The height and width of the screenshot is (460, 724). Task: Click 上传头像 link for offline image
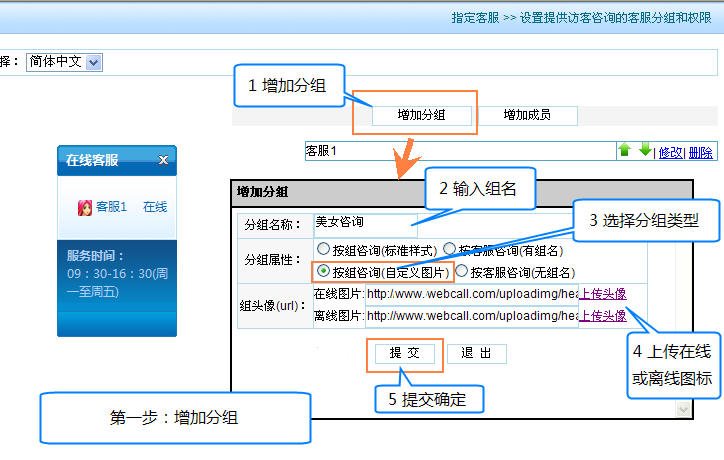pos(603,316)
